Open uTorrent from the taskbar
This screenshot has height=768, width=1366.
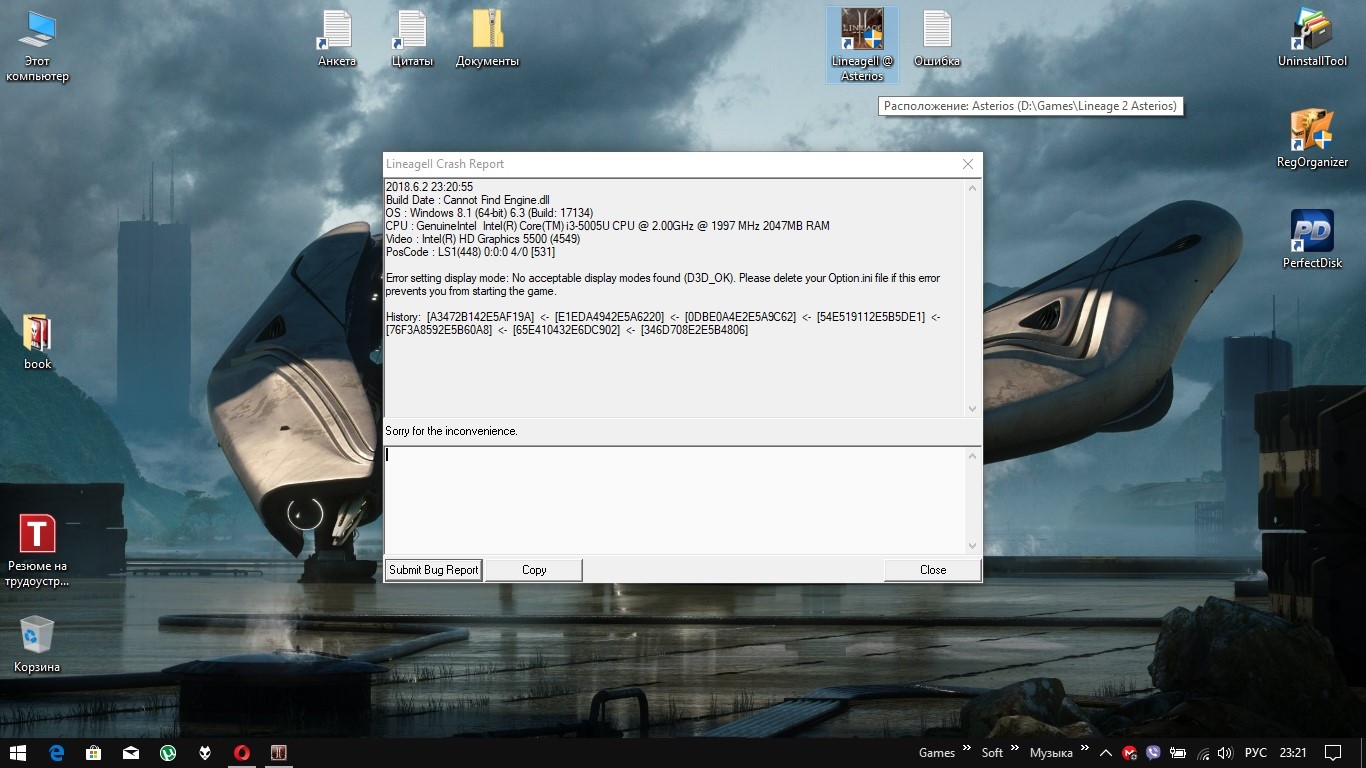[168, 752]
